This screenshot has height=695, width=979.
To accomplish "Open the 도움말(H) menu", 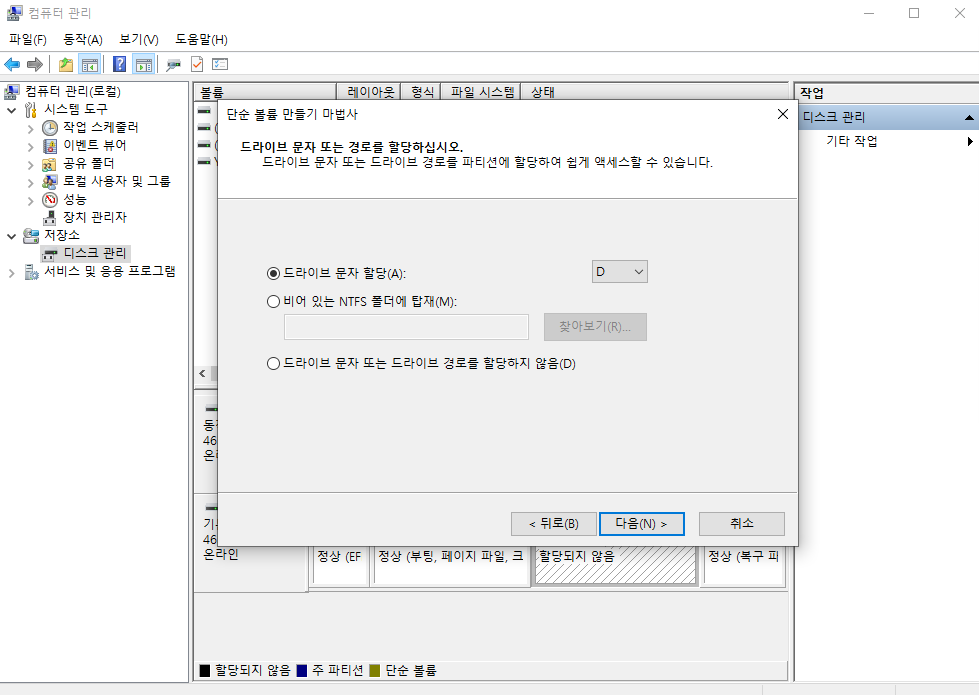I will (201, 39).
